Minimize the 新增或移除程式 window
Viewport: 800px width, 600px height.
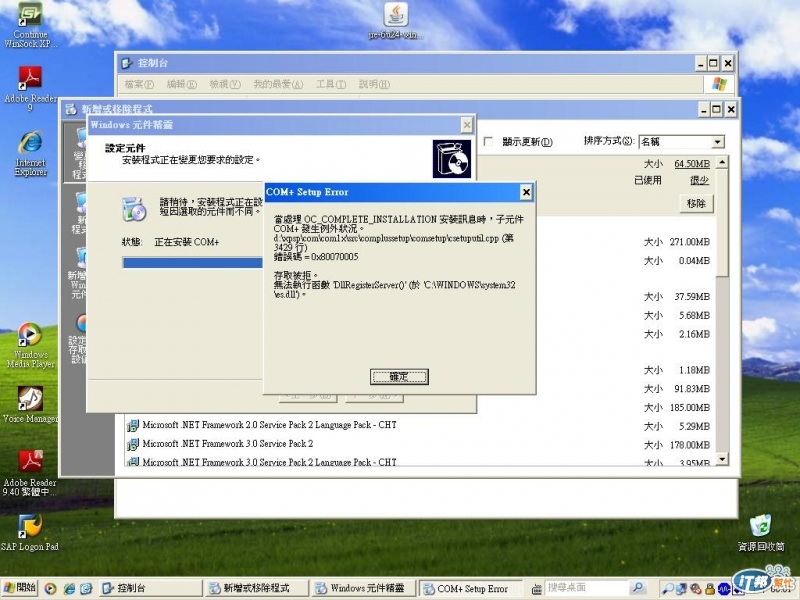click(704, 109)
